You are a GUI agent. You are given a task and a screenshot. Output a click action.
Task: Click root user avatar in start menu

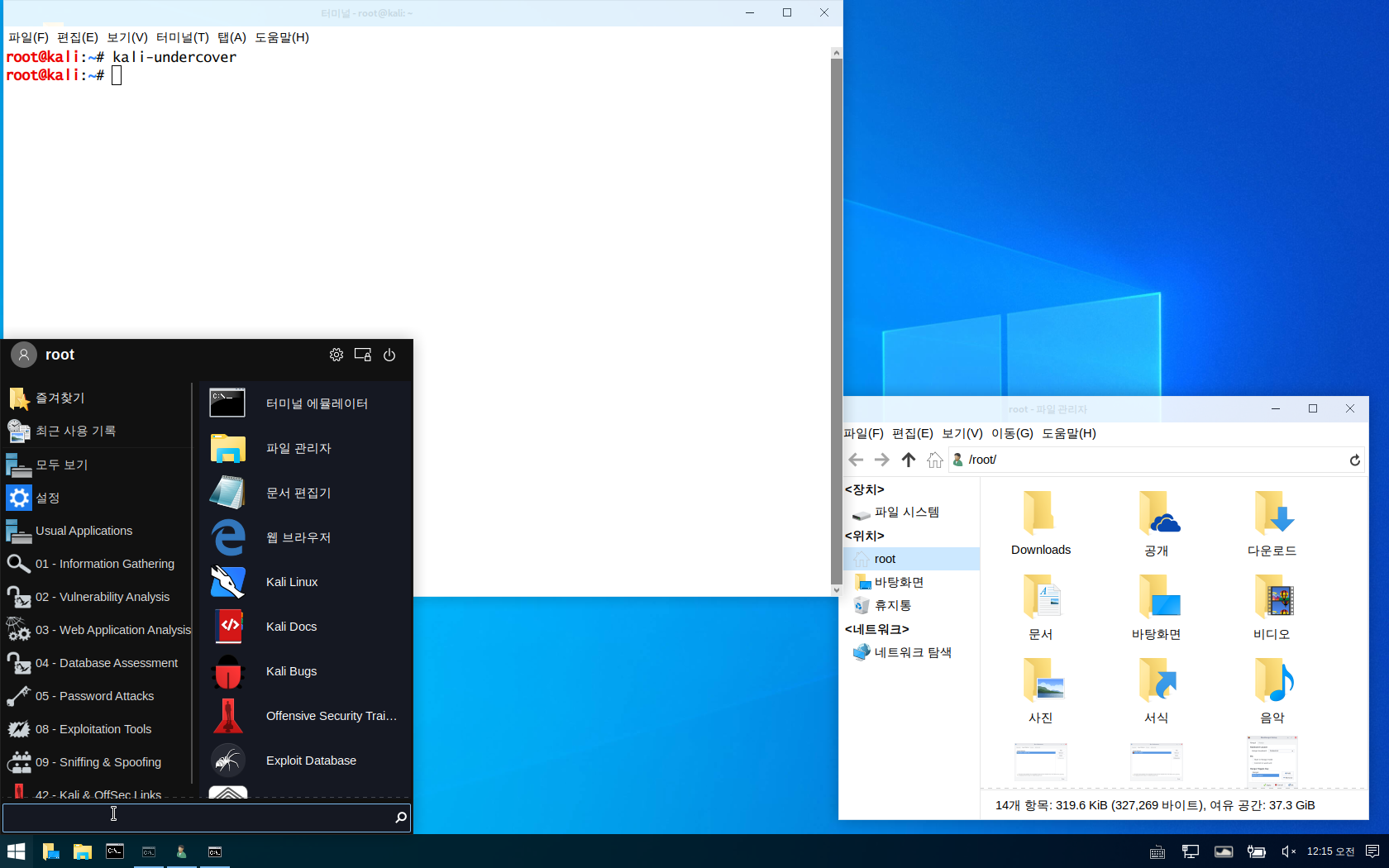pyautogui.click(x=24, y=355)
